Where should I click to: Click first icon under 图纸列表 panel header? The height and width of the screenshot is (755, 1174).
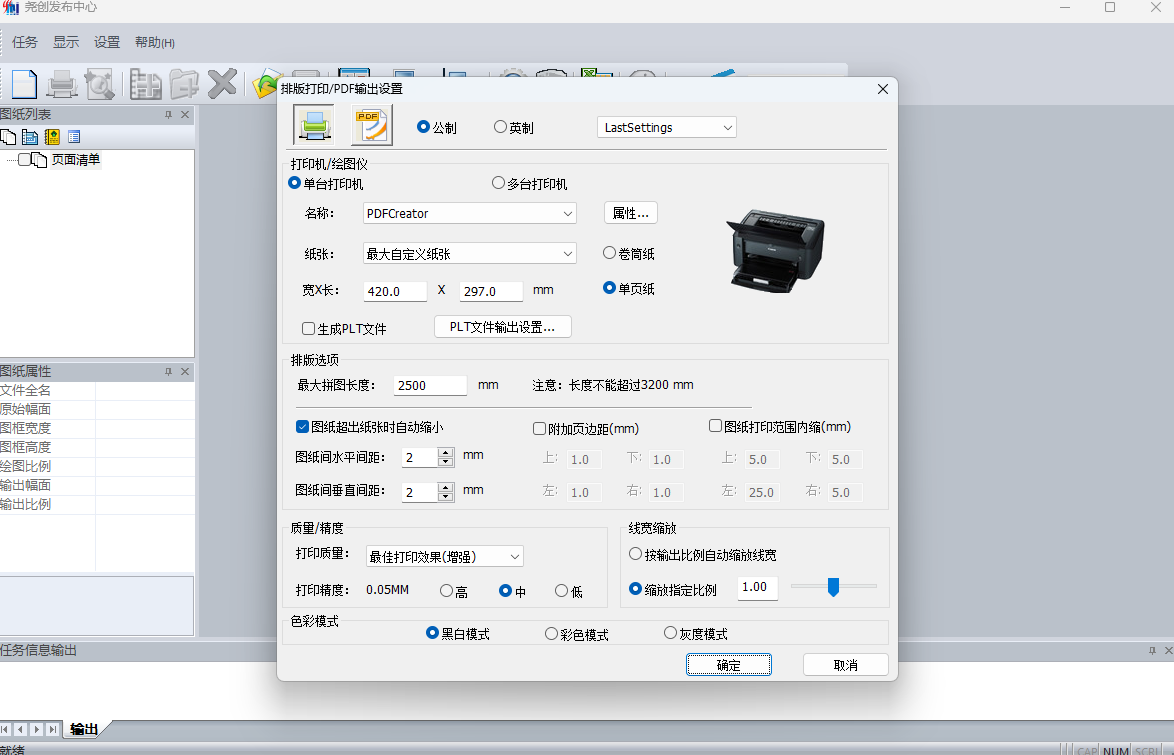(8, 137)
